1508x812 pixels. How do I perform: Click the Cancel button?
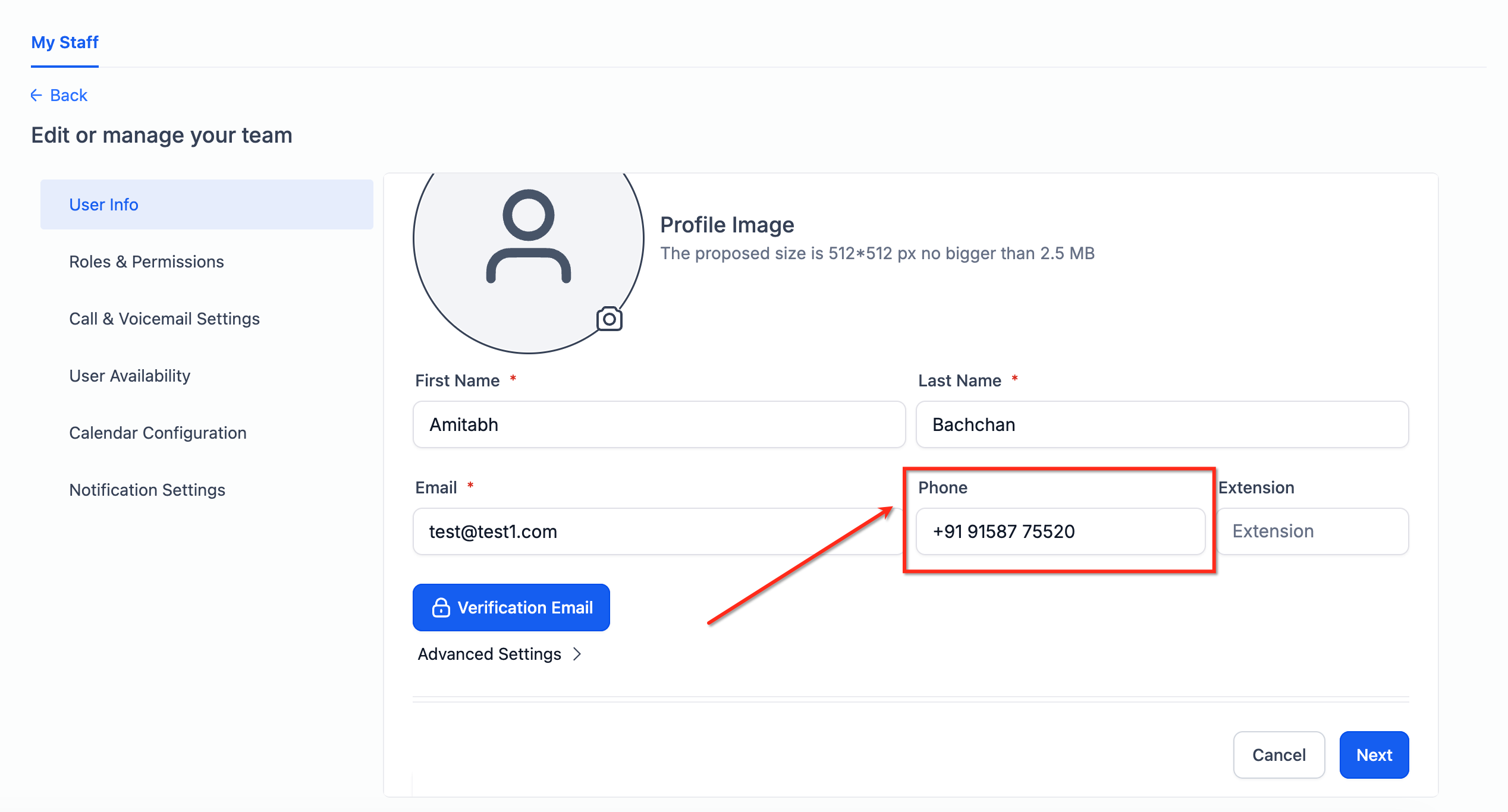pos(1279,755)
